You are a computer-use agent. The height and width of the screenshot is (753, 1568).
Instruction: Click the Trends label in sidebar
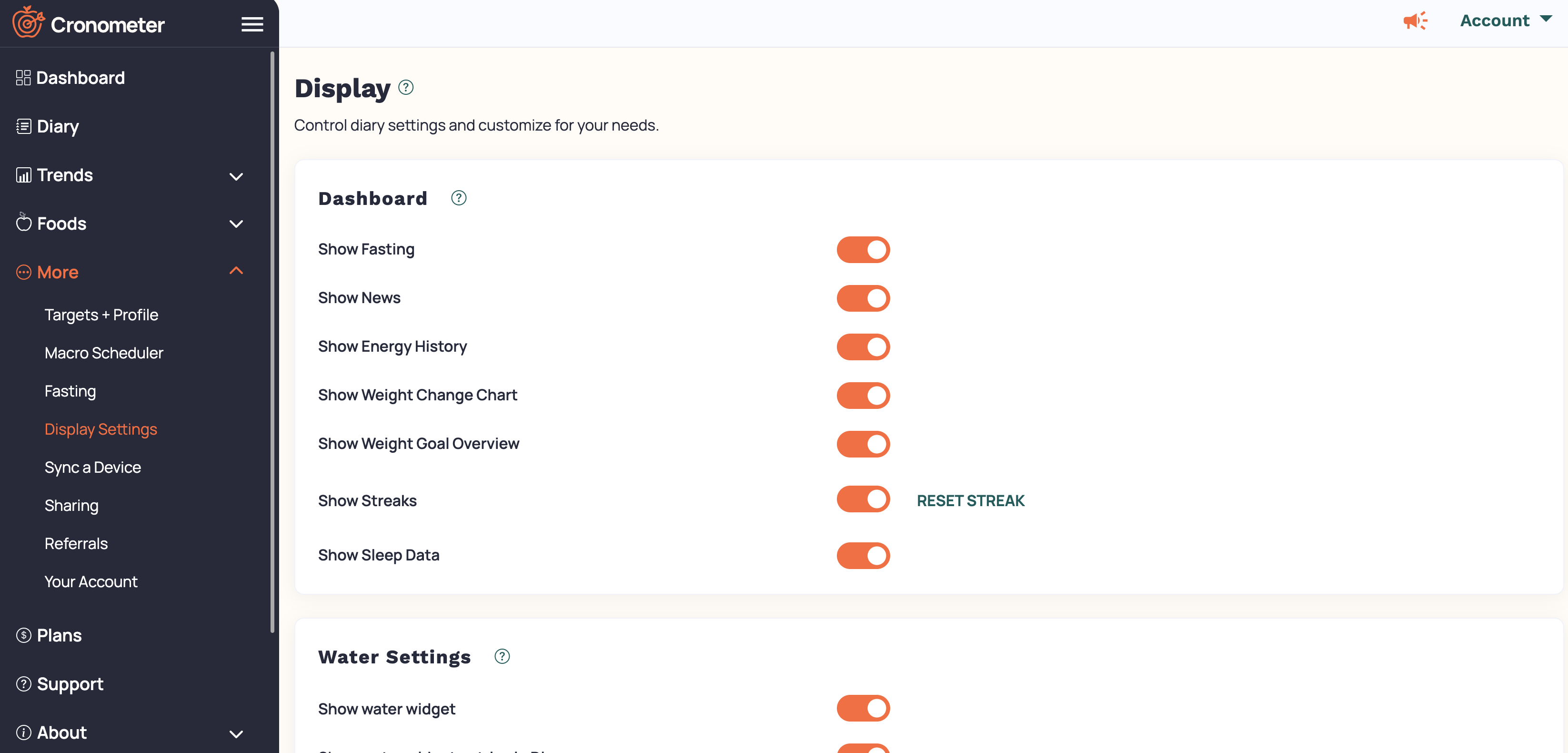64,175
